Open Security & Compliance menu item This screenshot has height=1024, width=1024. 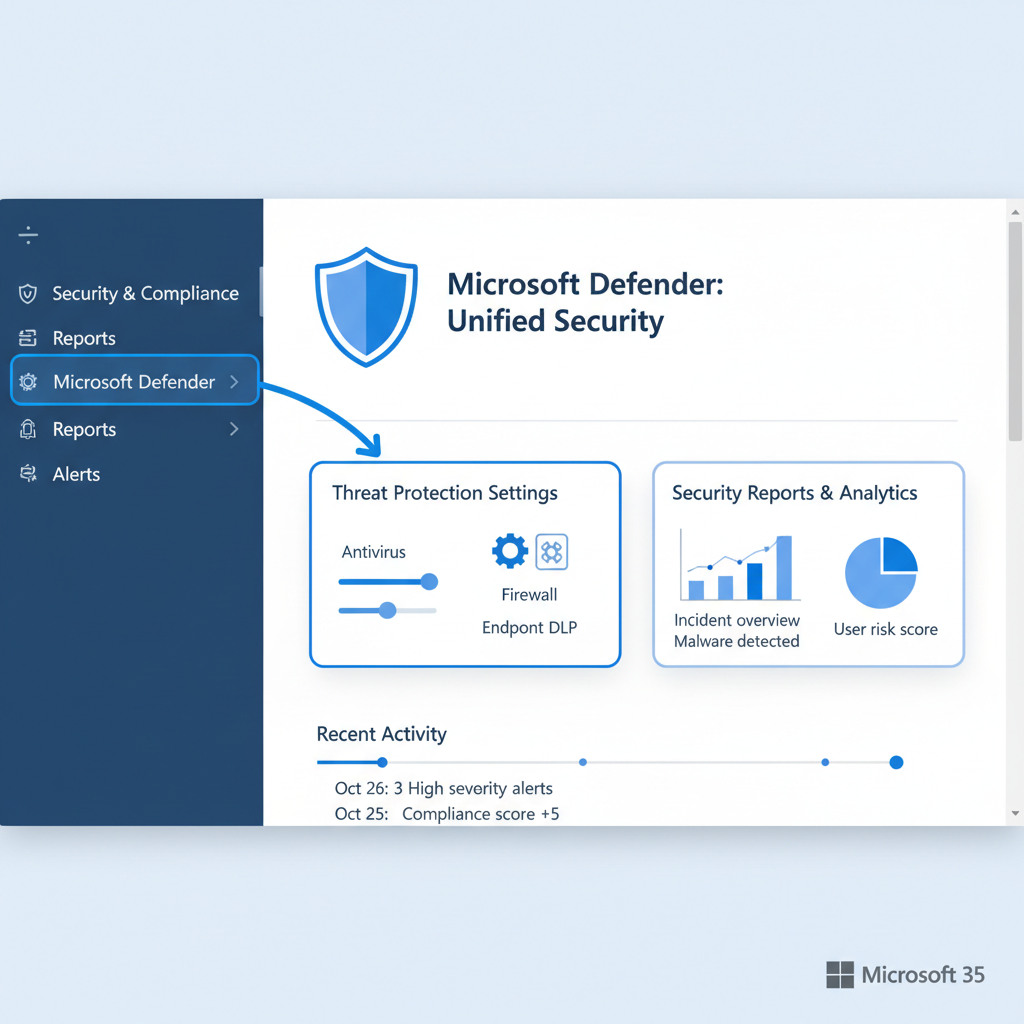coord(129,294)
